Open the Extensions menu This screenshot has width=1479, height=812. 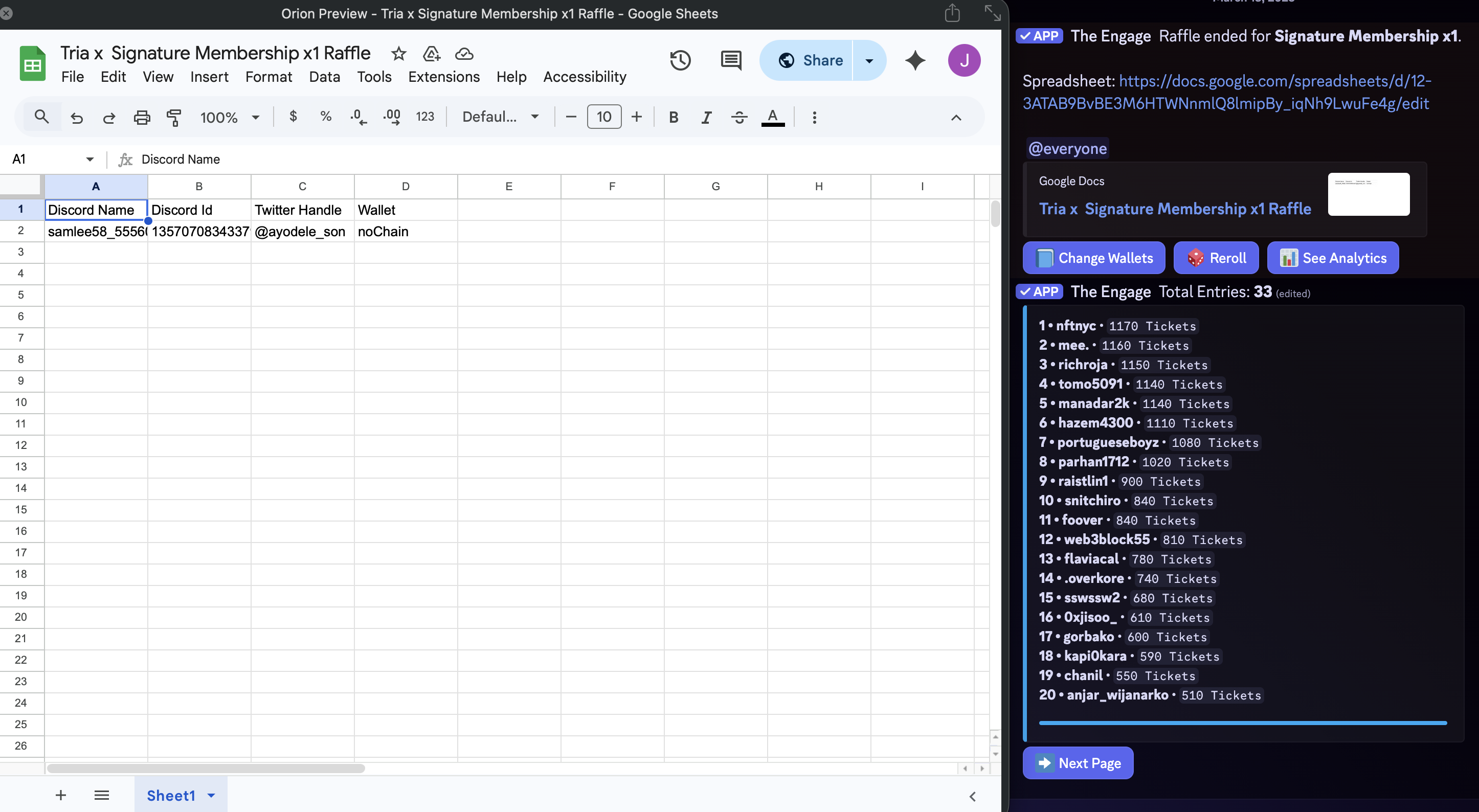[x=443, y=76]
